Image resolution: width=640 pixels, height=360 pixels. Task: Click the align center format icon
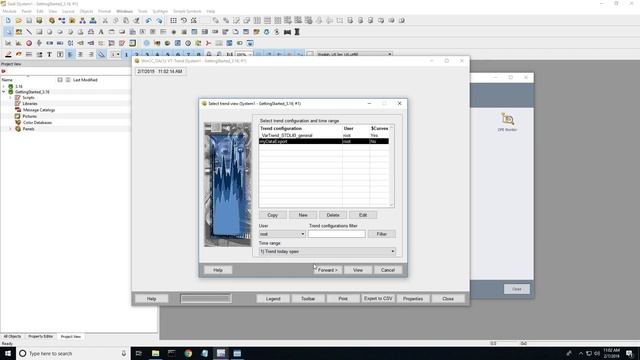click(x=80, y=54)
